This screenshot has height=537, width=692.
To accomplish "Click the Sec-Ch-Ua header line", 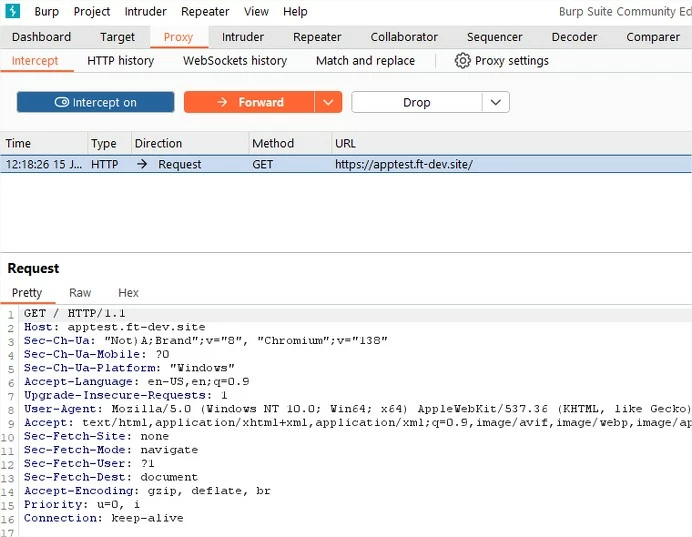I will pyautogui.click(x=205, y=341).
